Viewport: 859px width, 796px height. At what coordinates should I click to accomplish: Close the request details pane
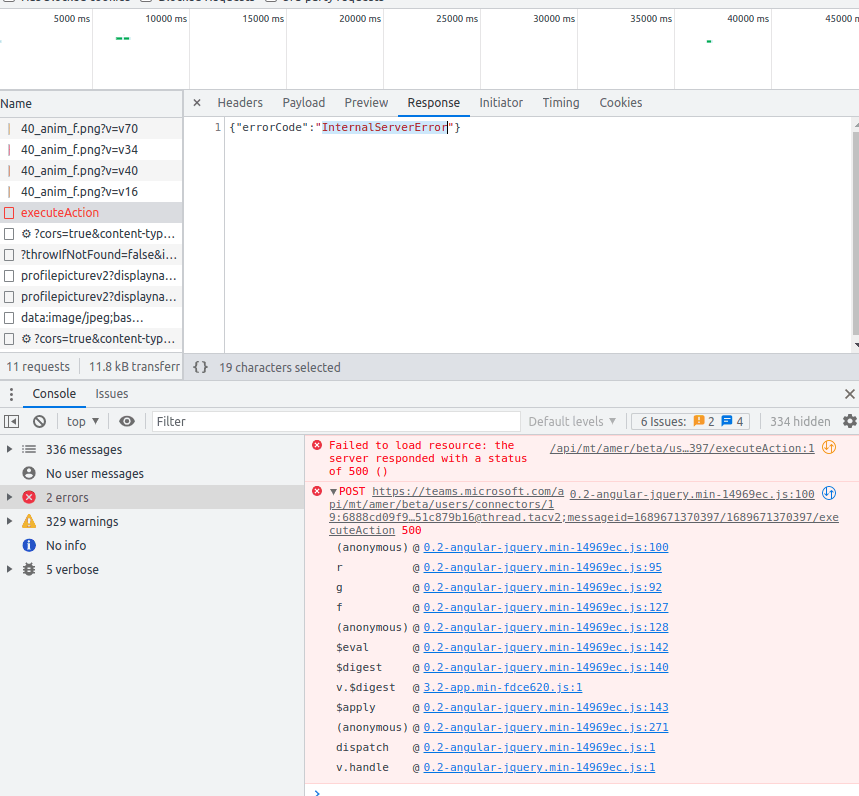pyautogui.click(x=197, y=103)
